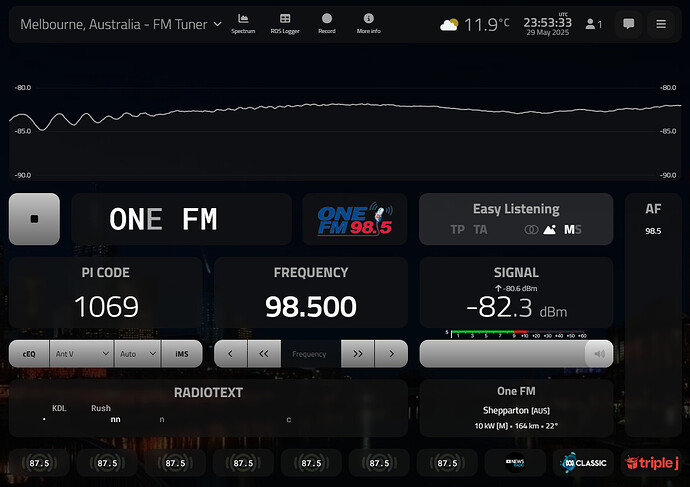Show More info panel
The image size is (690, 487).
click(x=368, y=24)
